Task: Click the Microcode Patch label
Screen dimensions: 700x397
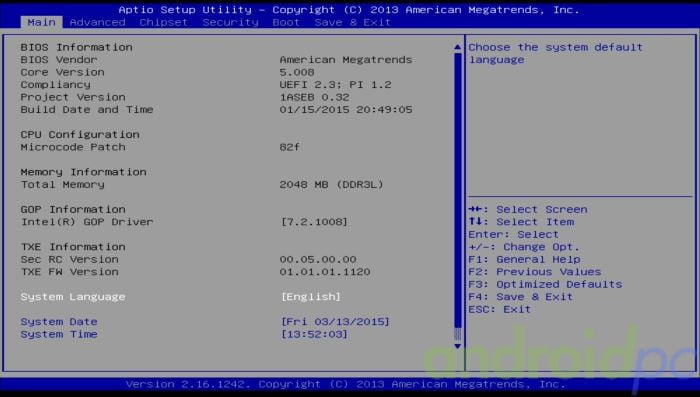Action: (73, 147)
